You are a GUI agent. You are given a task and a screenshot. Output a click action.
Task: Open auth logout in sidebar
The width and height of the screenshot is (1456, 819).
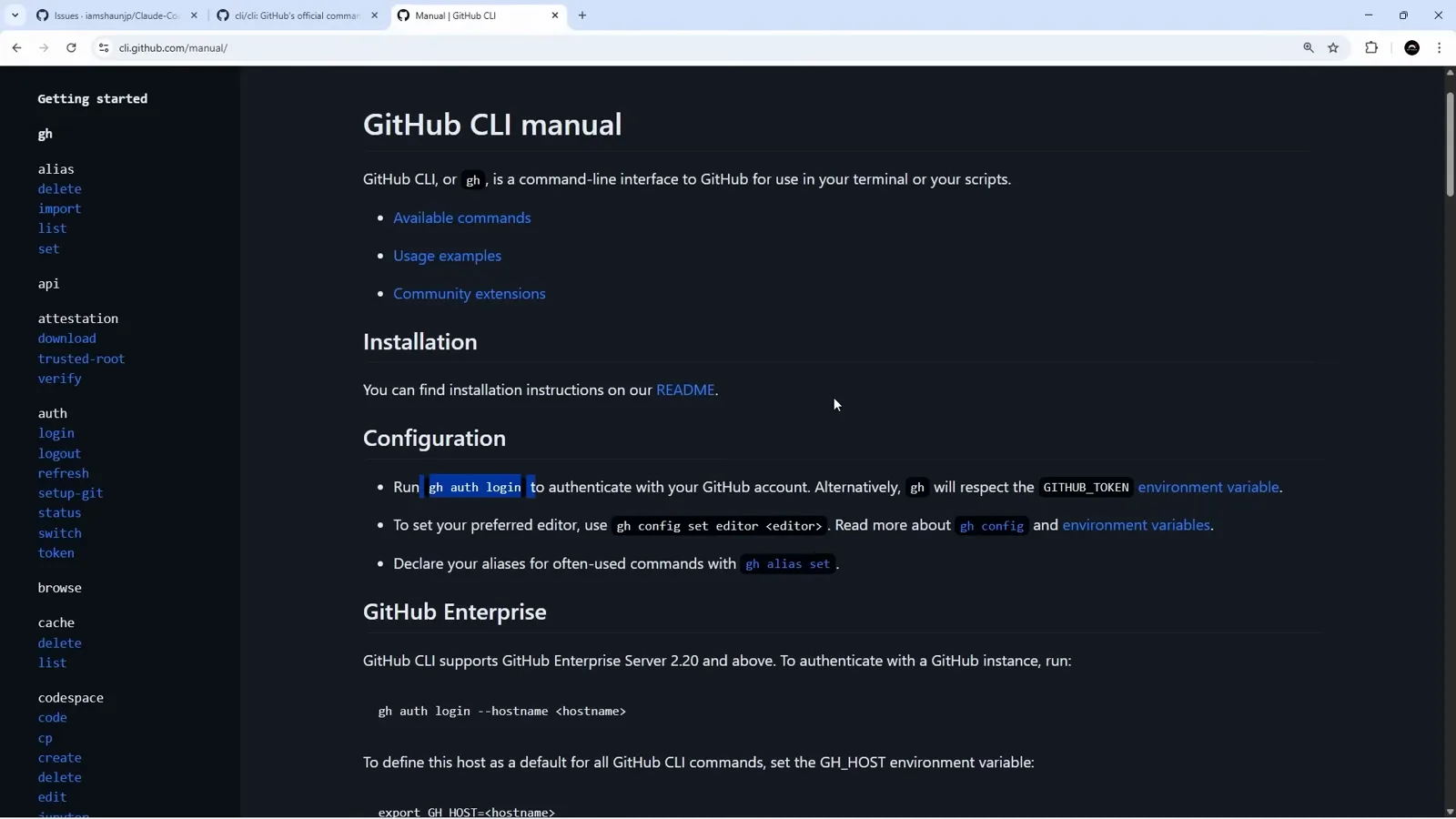(59, 453)
